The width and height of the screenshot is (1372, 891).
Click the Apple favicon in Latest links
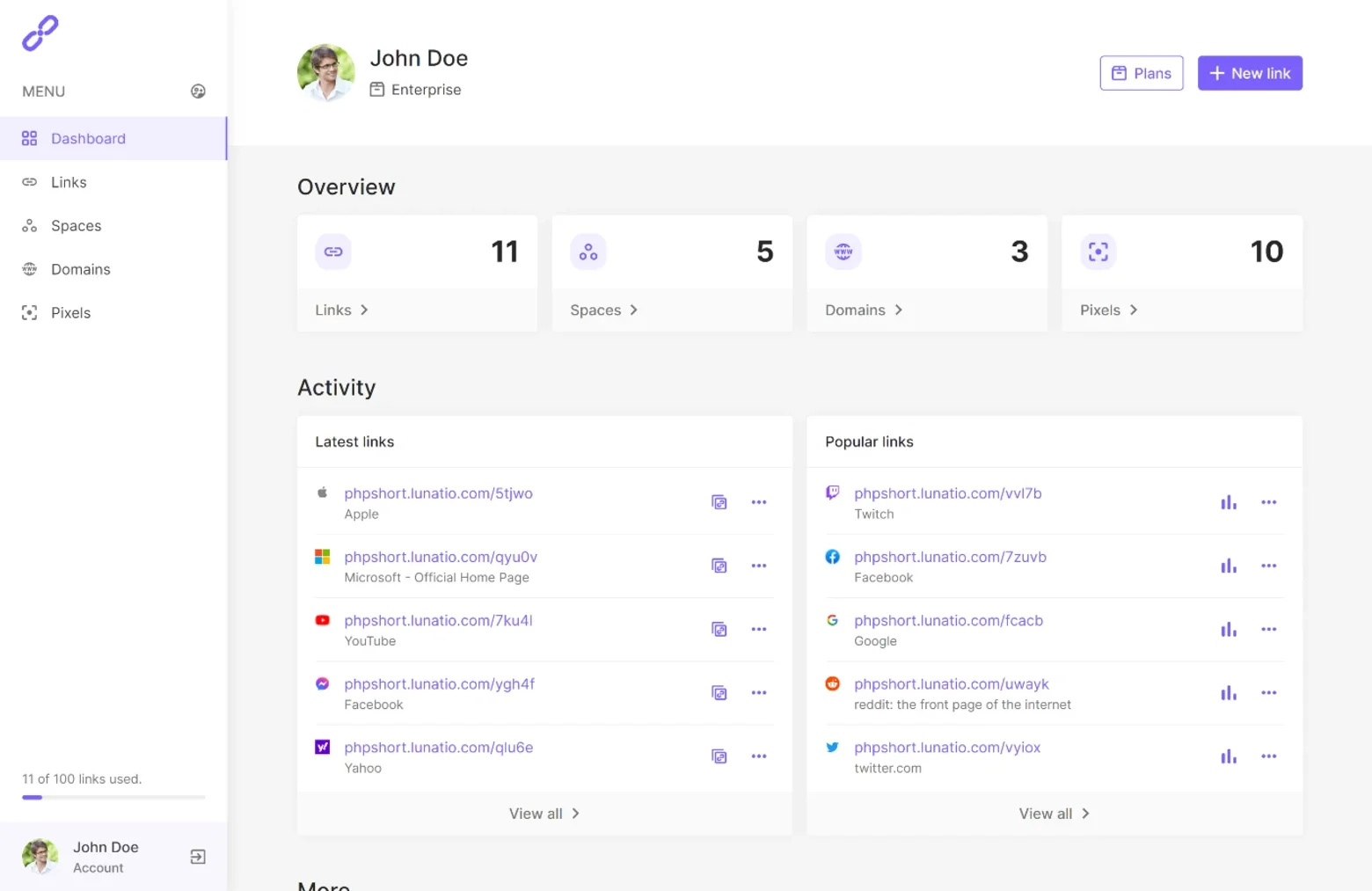pyautogui.click(x=323, y=493)
